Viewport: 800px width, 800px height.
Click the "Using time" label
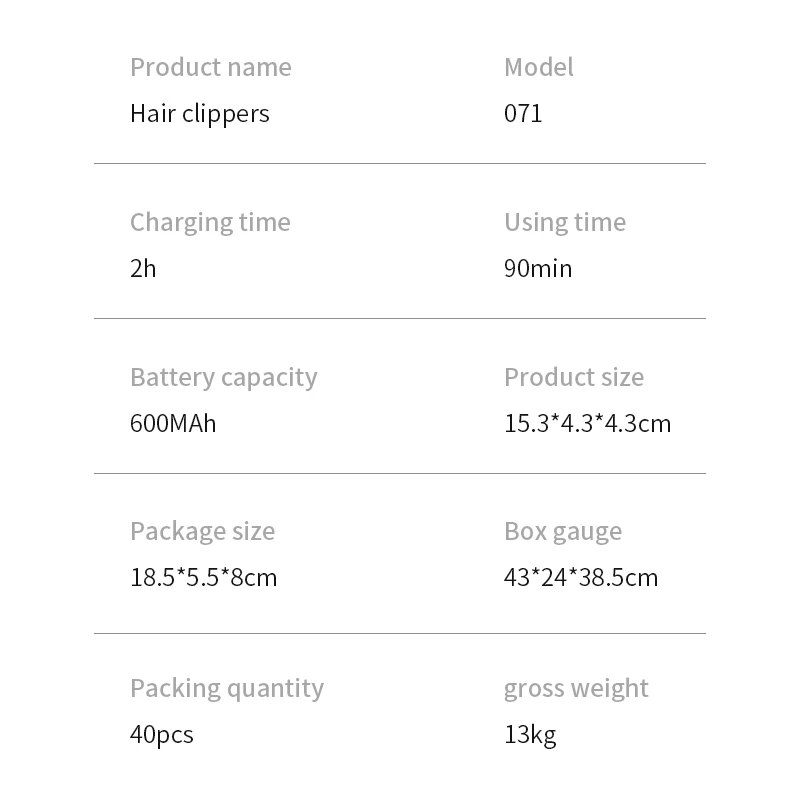pyautogui.click(x=564, y=222)
